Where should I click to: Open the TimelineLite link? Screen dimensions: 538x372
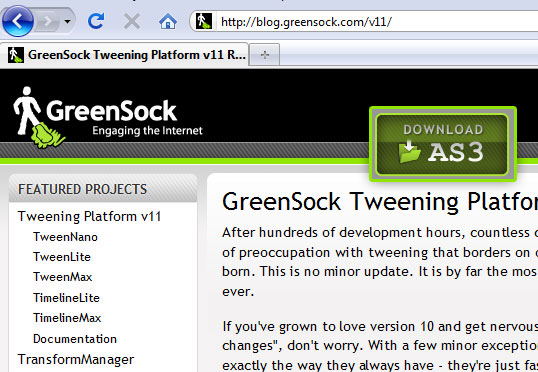pos(66,298)
